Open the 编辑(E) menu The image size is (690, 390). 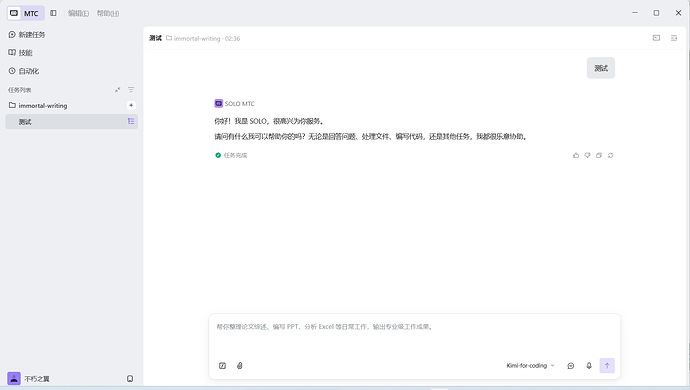78,14
